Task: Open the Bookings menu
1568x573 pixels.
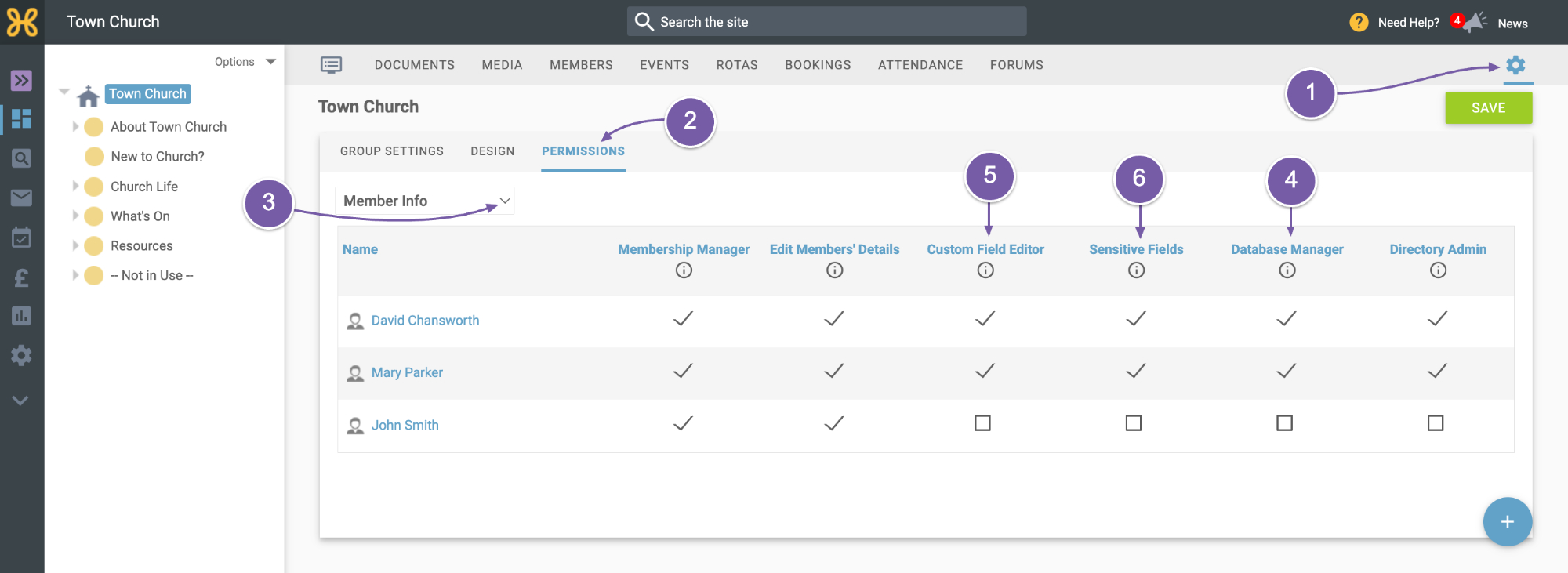Action: click(818, 65)
